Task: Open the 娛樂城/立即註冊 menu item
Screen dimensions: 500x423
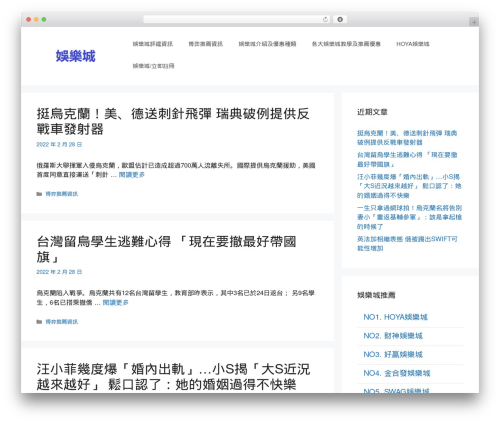Action: tap(153, 66)
